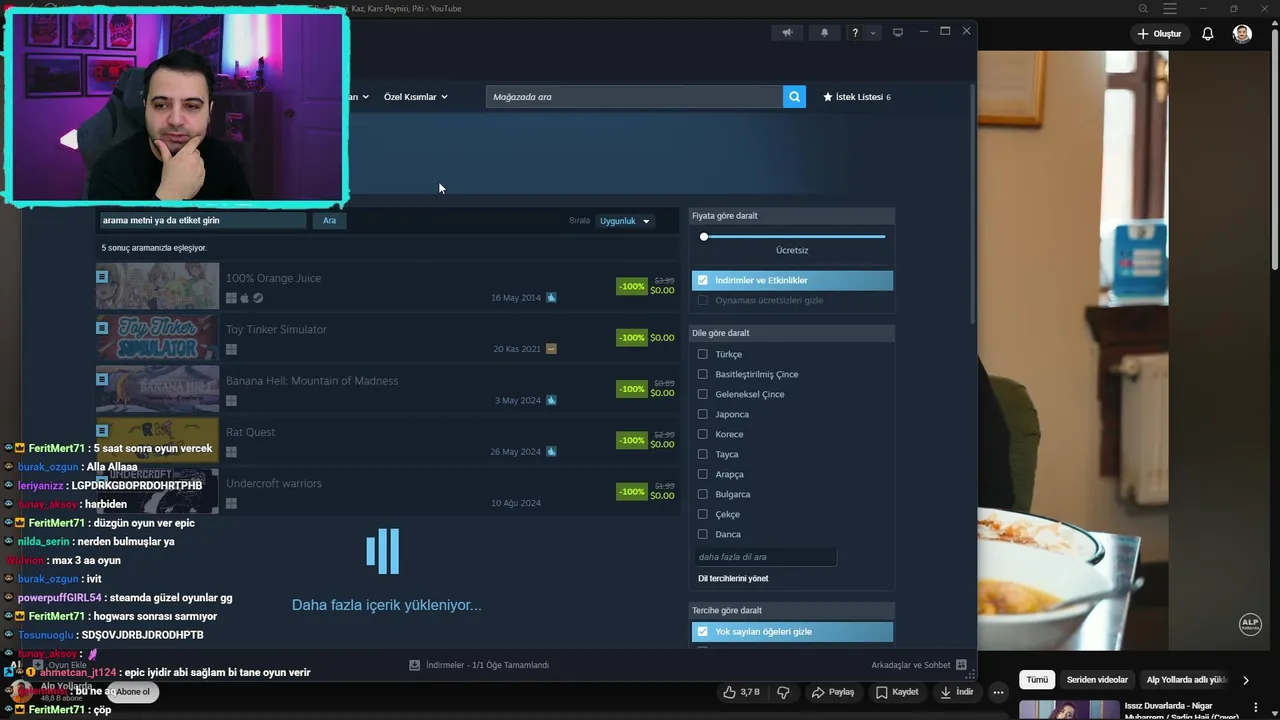Open the Uygunluk sort dropdown
The image size is (1280, 720).
pyautogui.click(x=625, y=221)
